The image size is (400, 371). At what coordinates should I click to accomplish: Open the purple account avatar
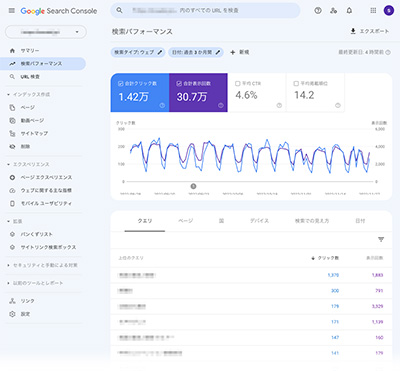pos(389,11)
